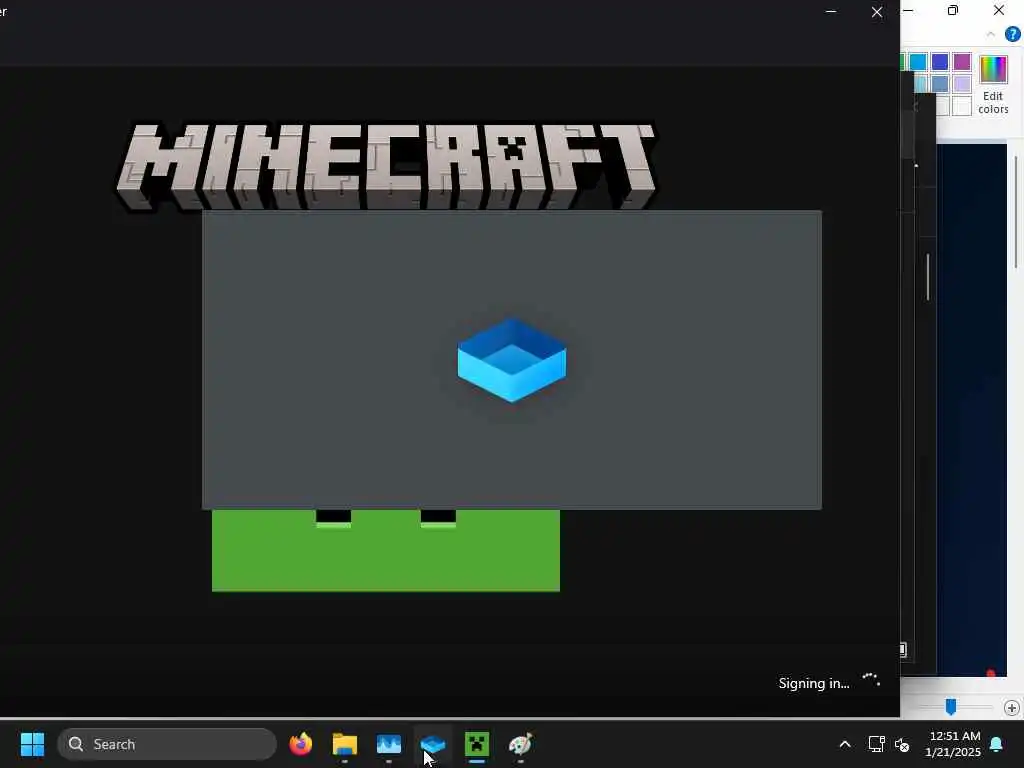The width and height of the screenshot is (1024, 768).
Task: Click the Paint vertical scrollbar
Action: click(1016, 212)
